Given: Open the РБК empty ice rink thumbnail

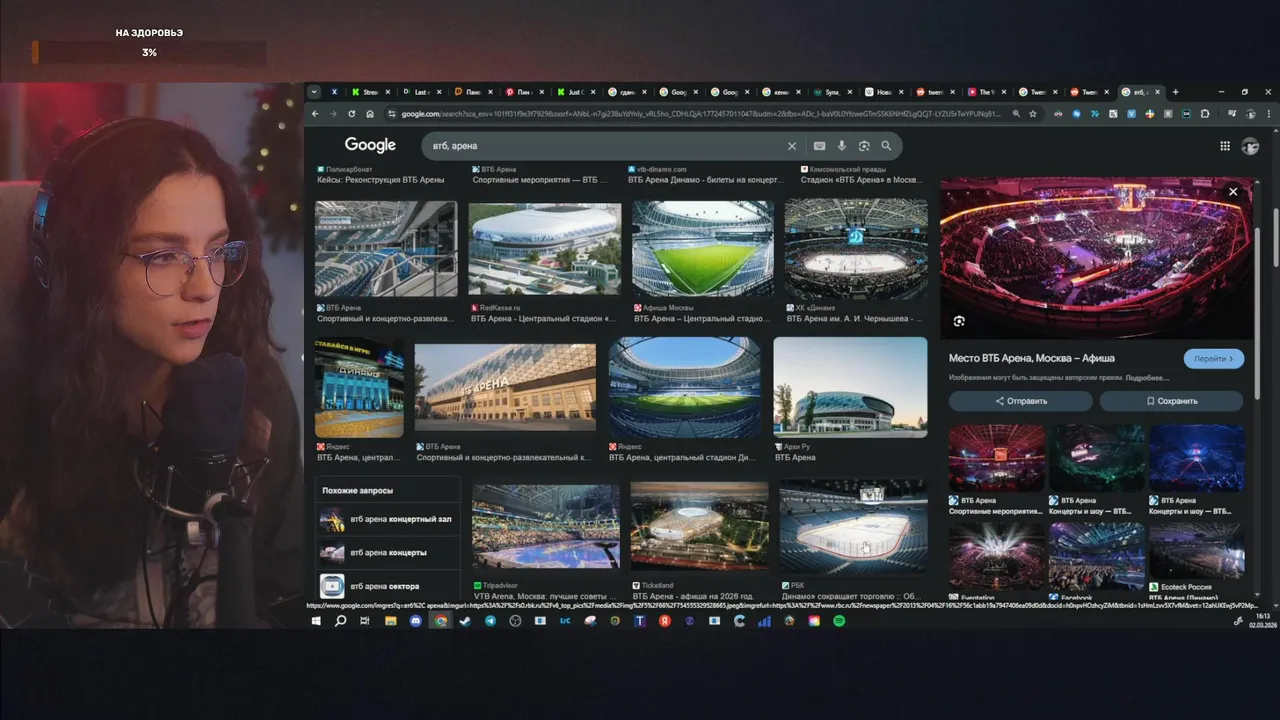Looking at the screenshot, I should pos(853,526).
